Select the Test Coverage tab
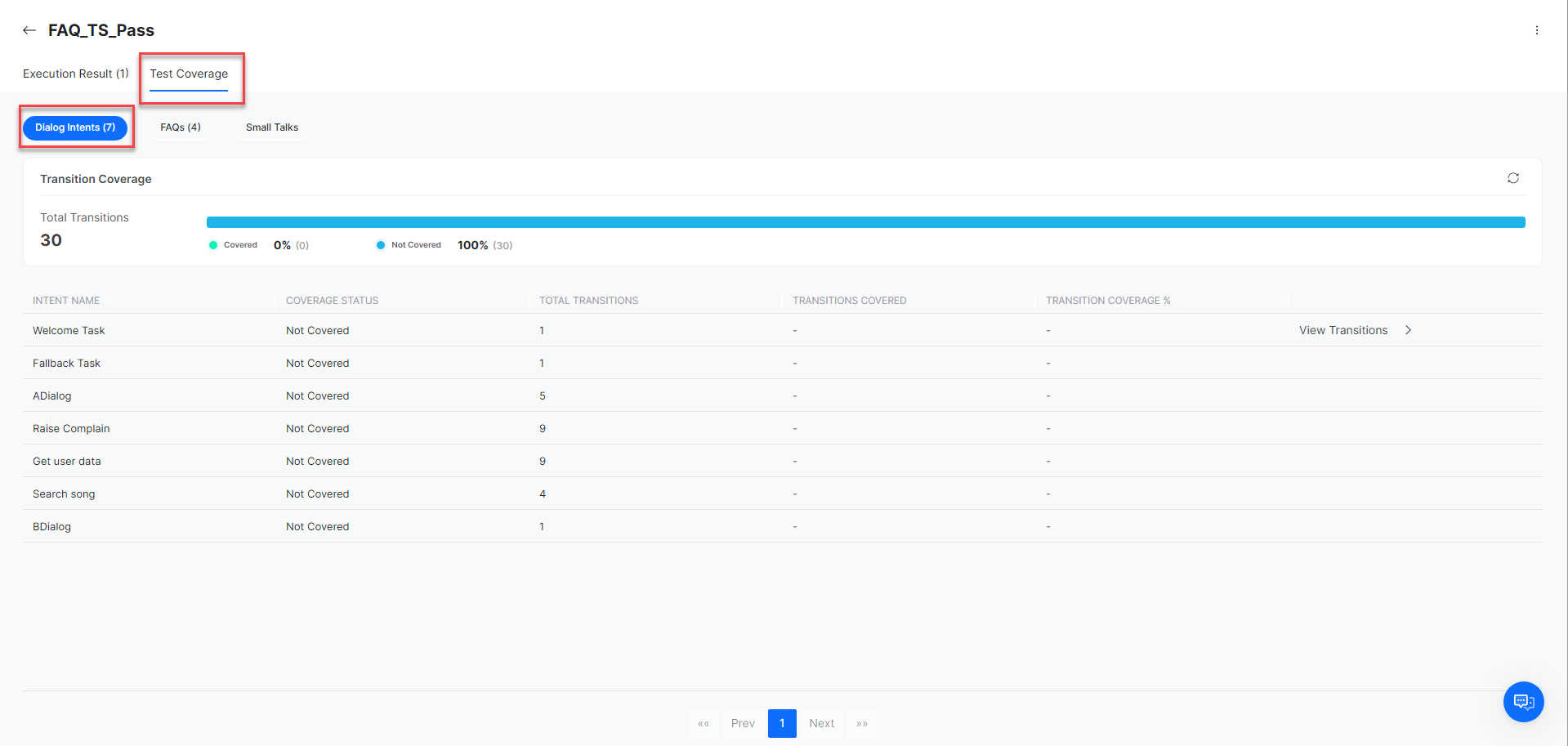This screenshot has height=746, width=1568. (189, 74)
